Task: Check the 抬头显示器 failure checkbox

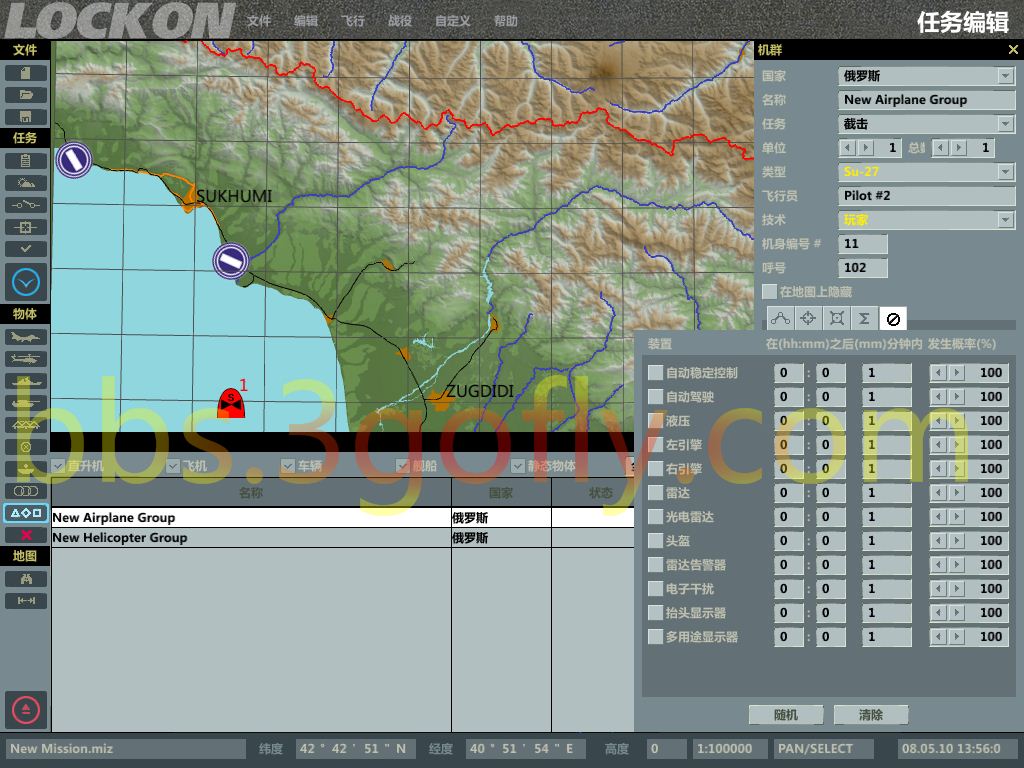Action: pyautogui.click(x=655, y=613)
